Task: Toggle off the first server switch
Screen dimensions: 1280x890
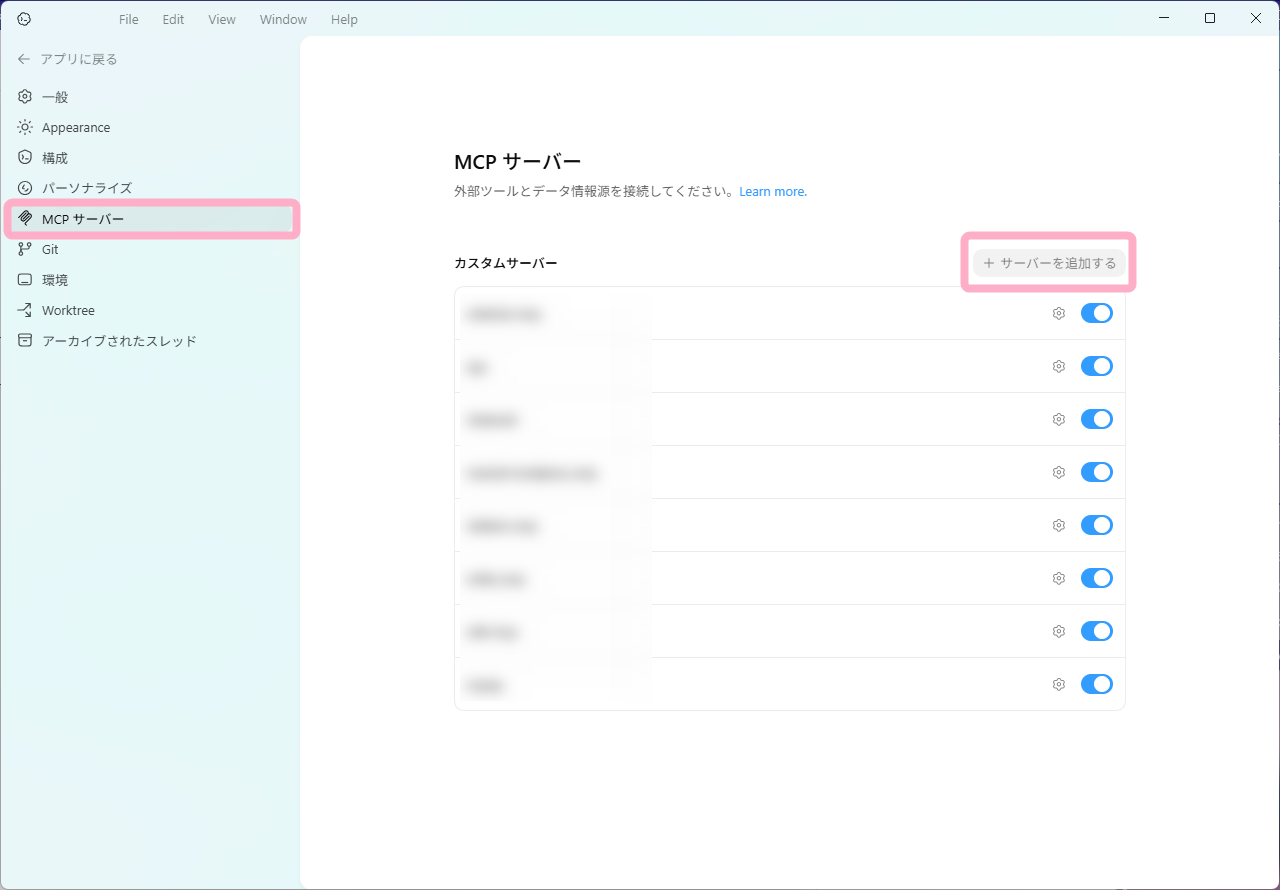Action: (1096, 313)
